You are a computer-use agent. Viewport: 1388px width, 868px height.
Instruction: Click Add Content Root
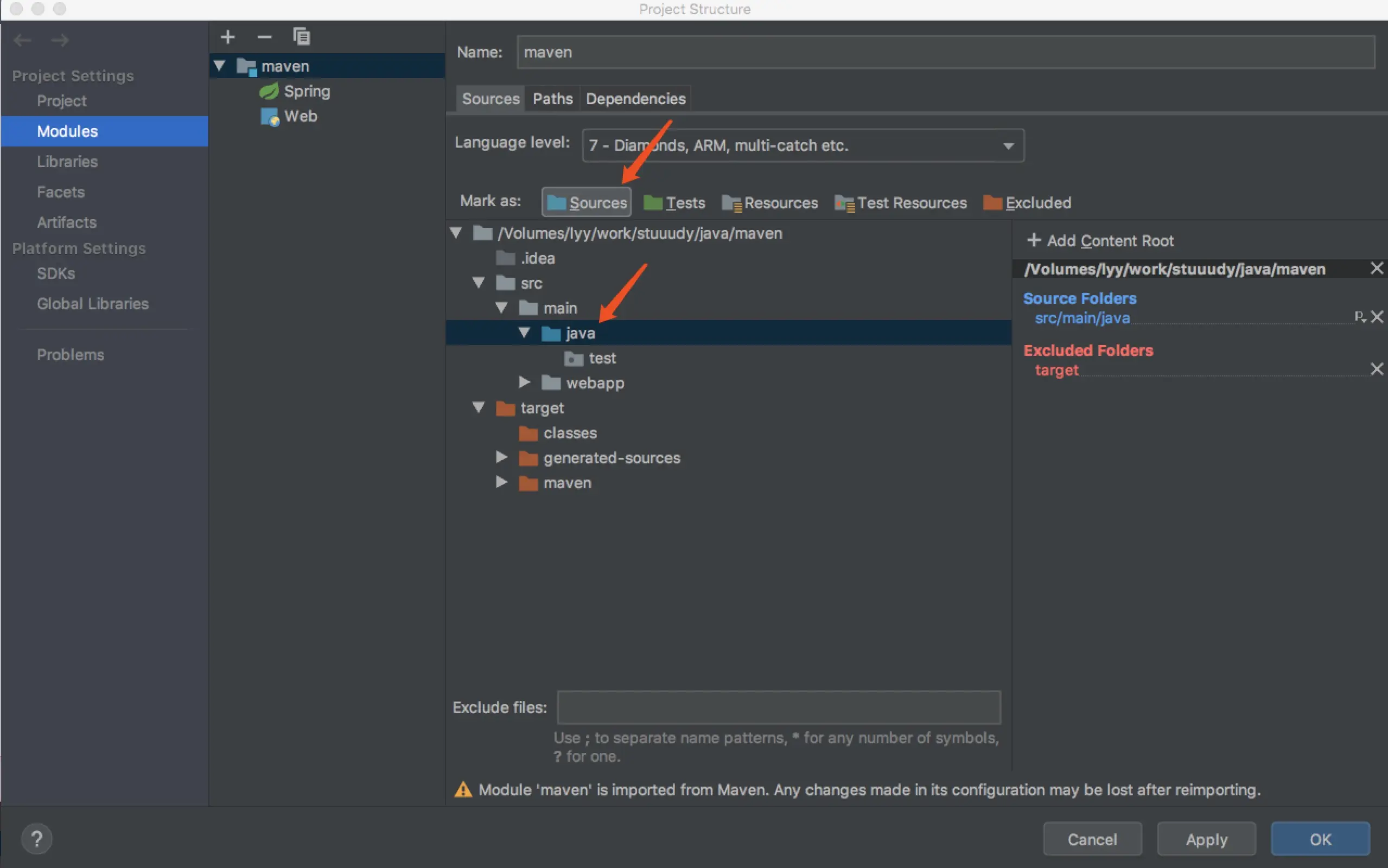point(1100,240)
